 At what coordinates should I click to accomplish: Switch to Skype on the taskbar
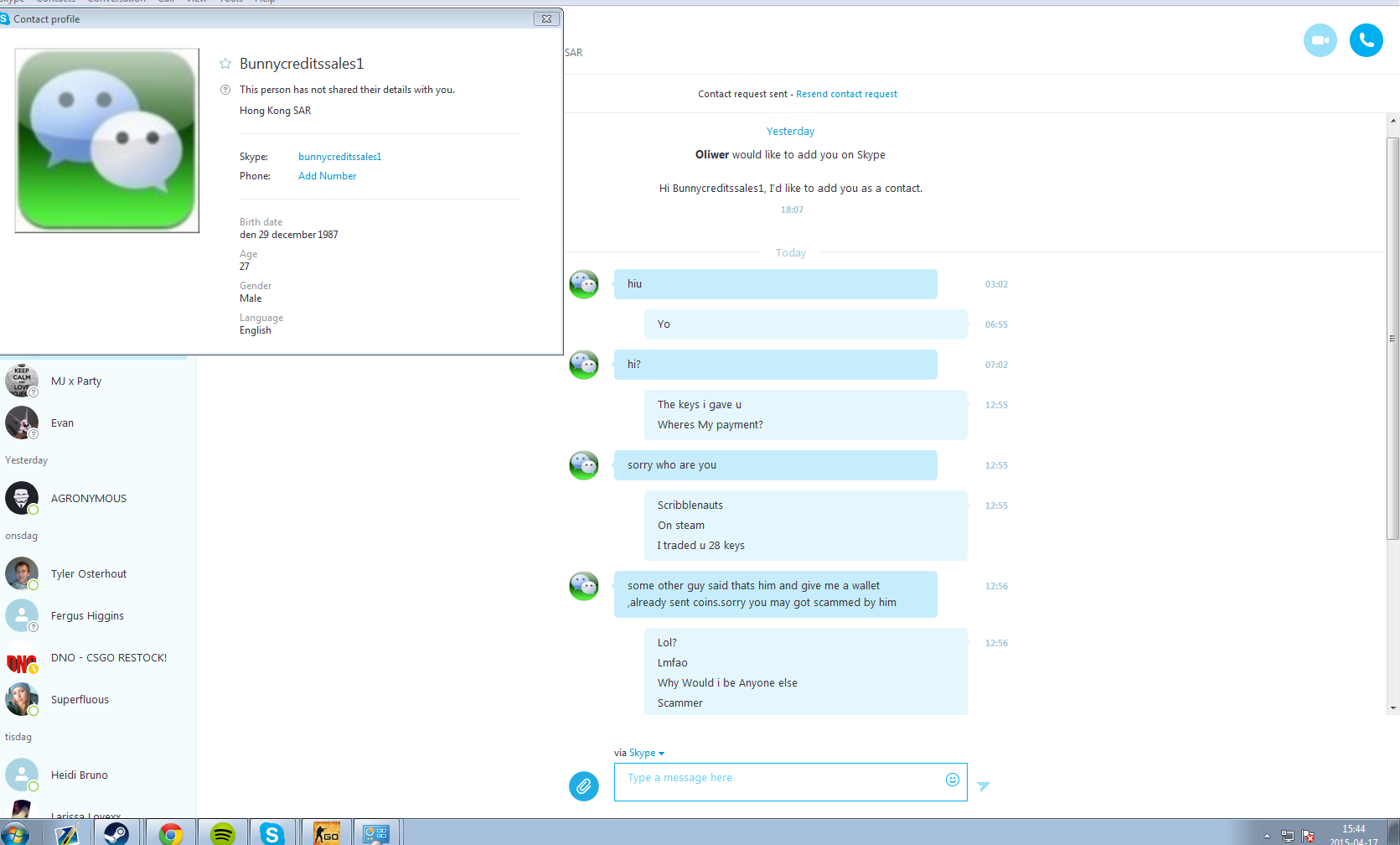(x=271, y=833)
